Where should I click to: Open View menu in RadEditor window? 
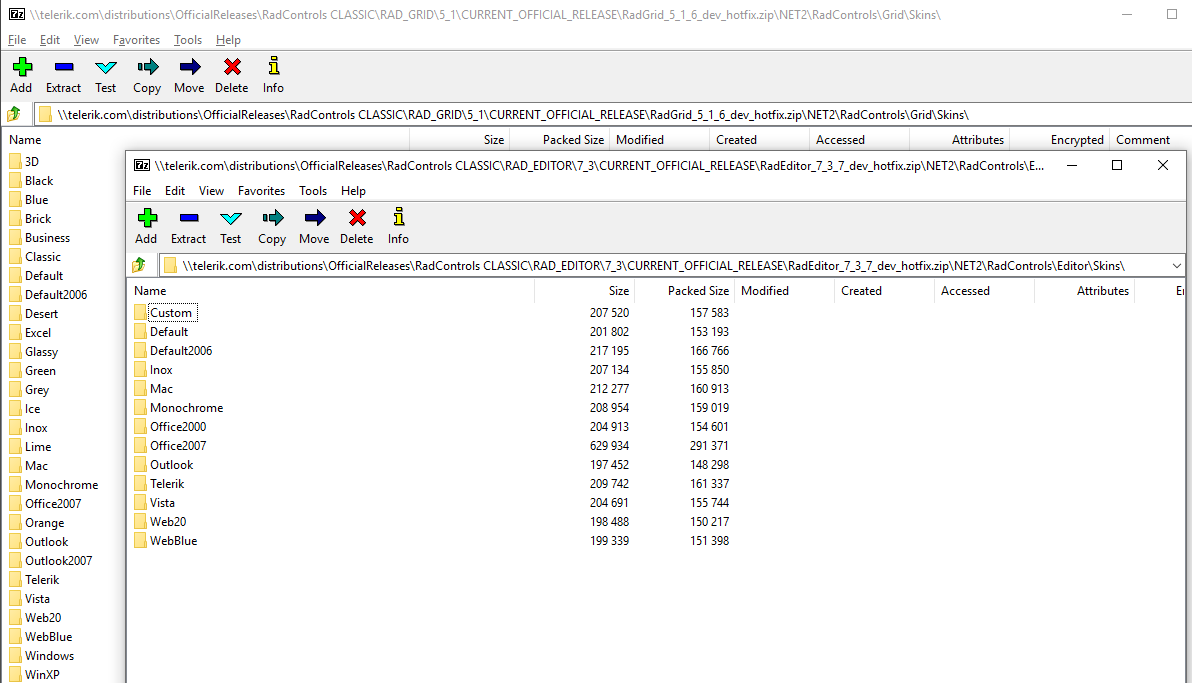(211, 191)
